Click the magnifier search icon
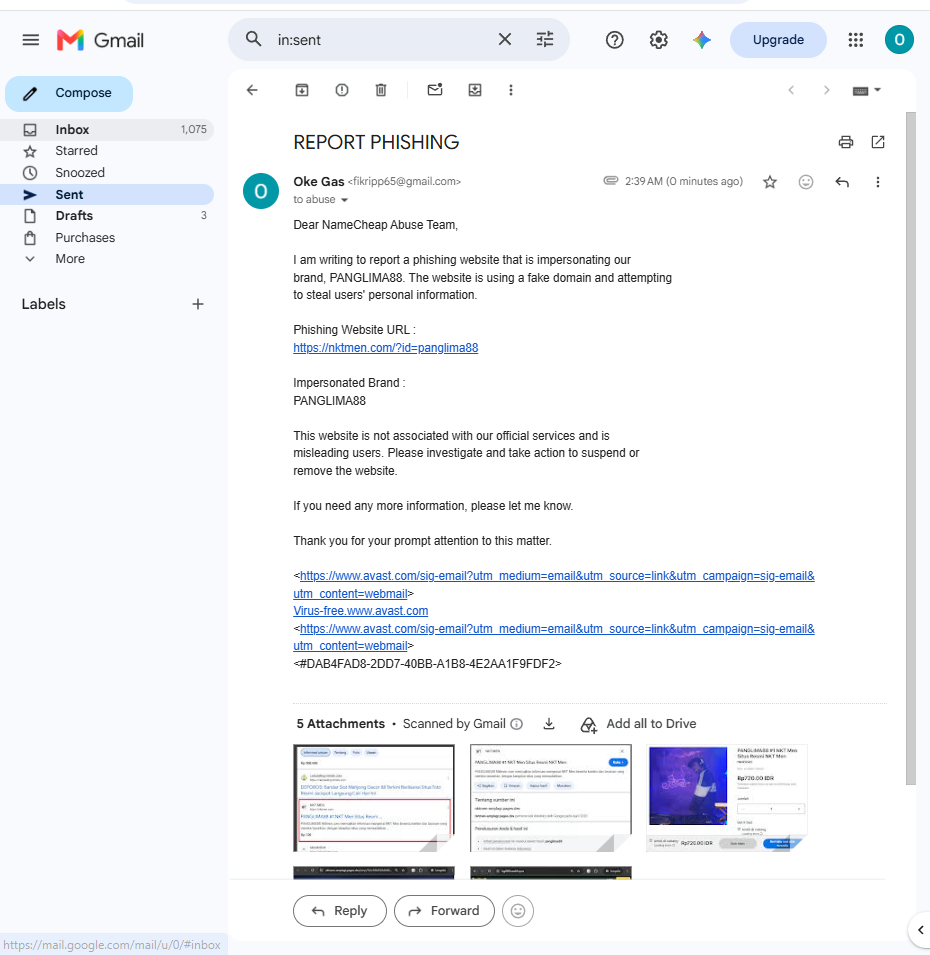This screenshot has height=955, width=930. [253, 40]
